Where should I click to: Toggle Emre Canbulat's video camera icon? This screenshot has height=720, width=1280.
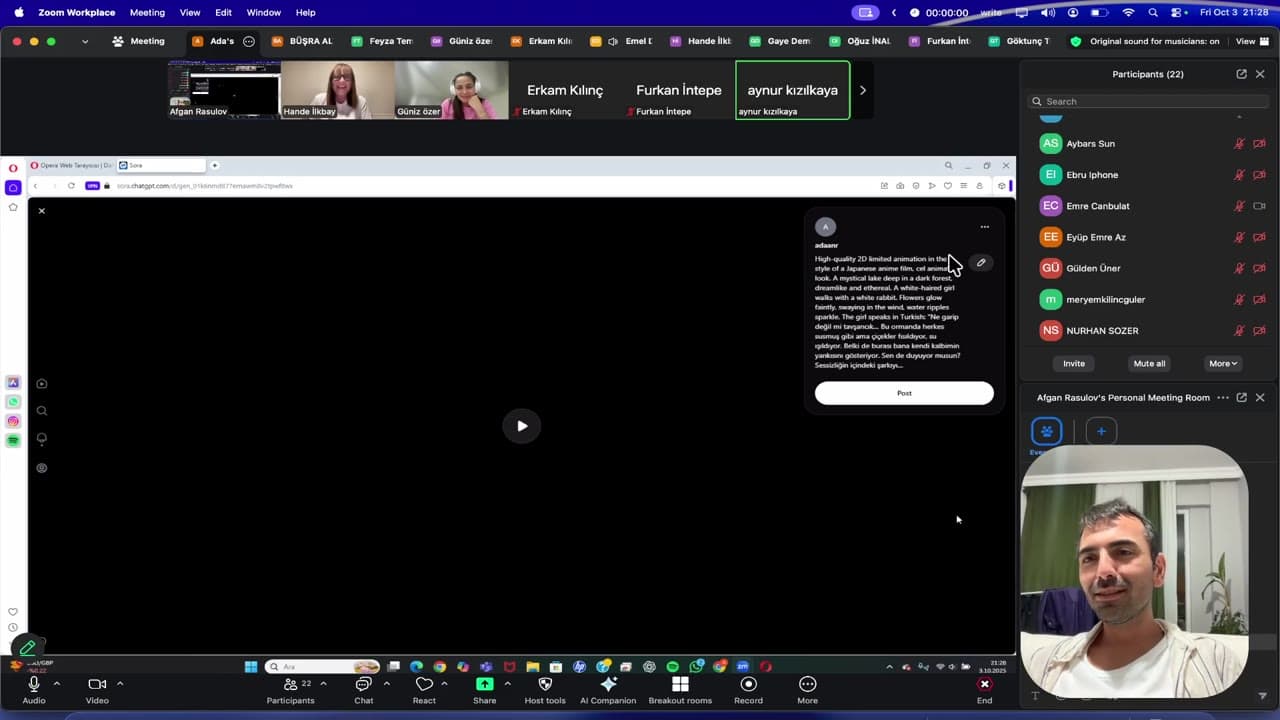(x=1259, y=206)
